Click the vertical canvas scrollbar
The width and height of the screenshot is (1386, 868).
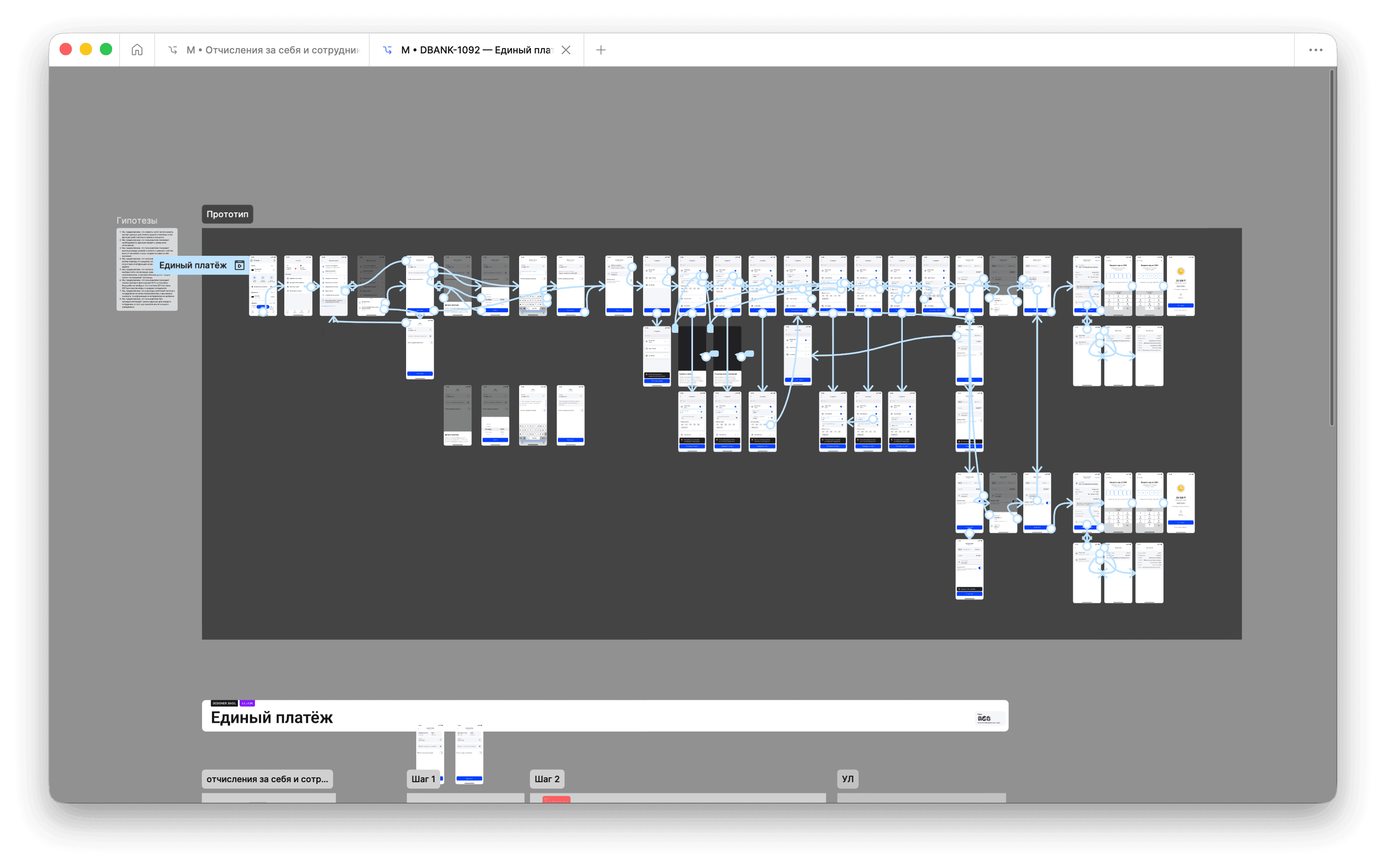[x=1331, y=247]
